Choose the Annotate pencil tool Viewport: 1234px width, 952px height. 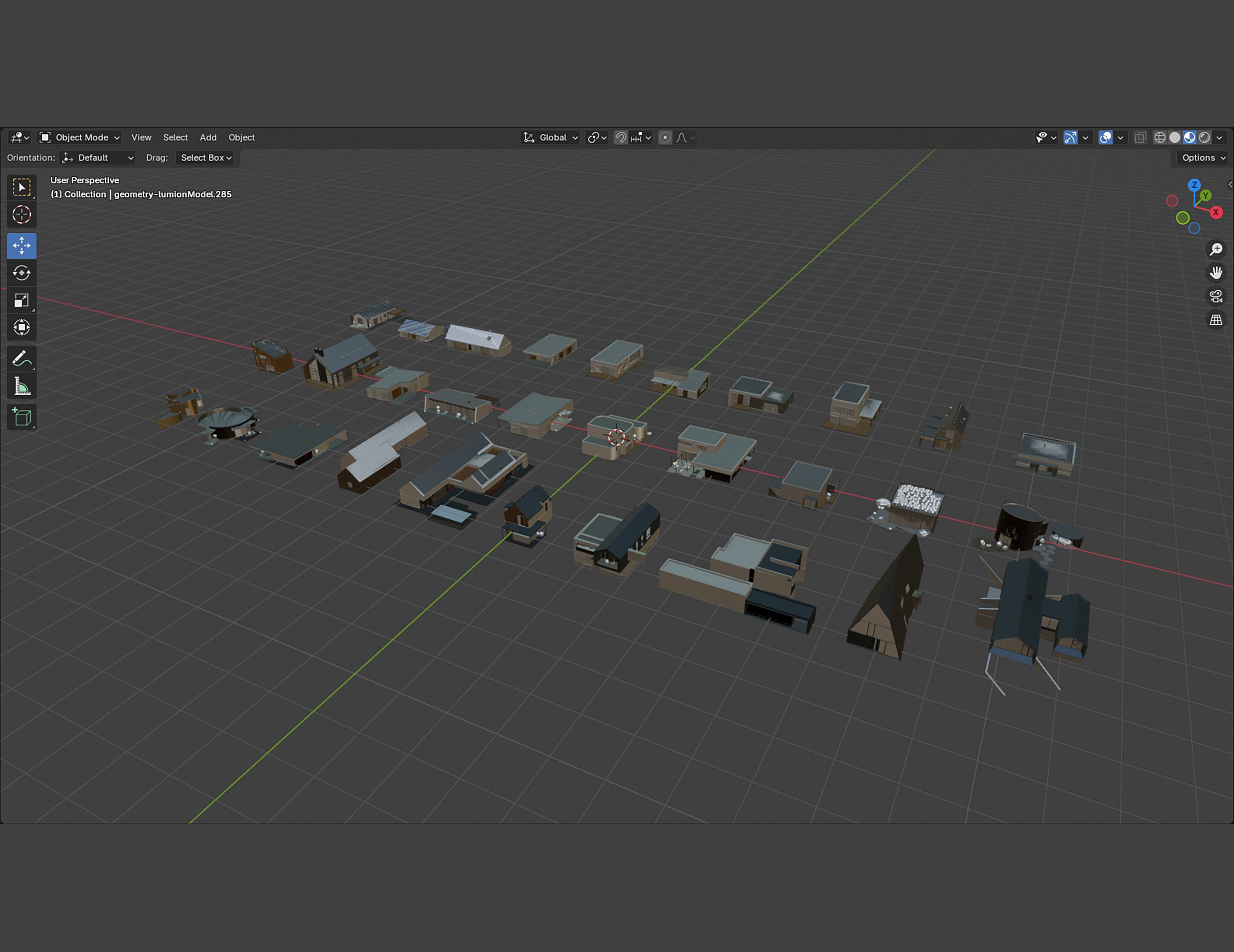pyautogui.click(x=22, y=358)
